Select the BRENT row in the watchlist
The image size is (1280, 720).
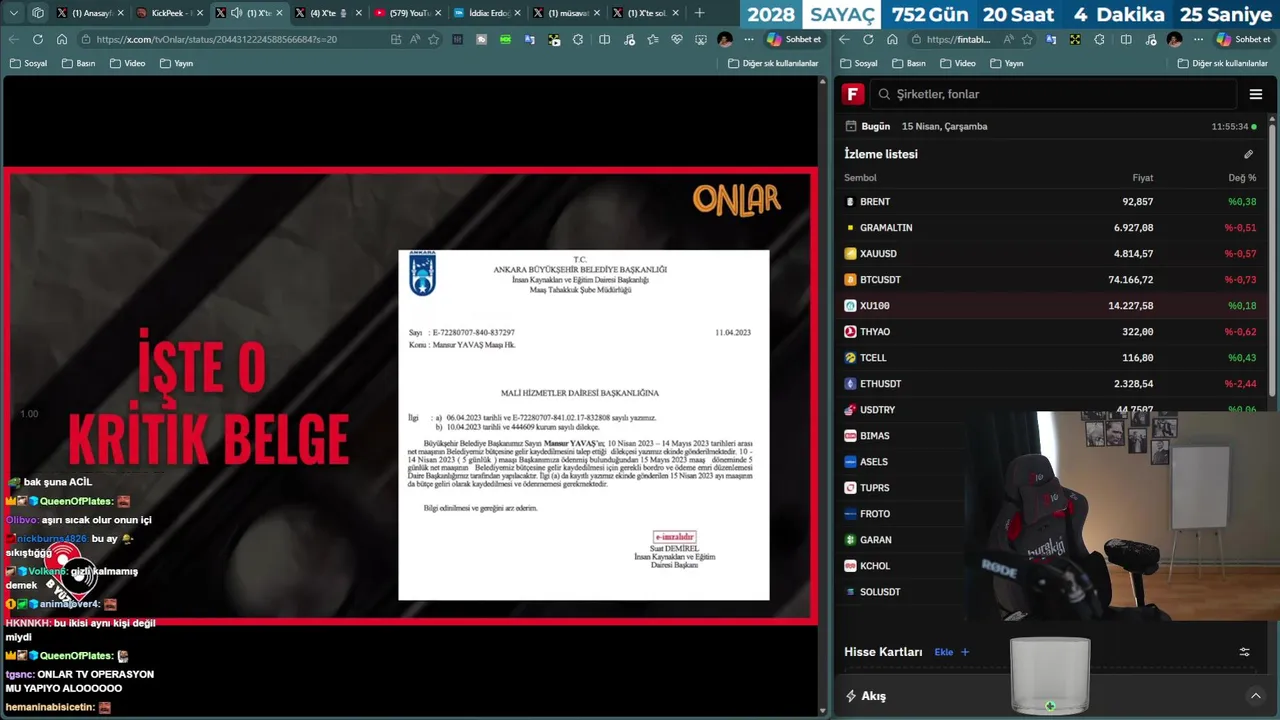[1050, 202]
